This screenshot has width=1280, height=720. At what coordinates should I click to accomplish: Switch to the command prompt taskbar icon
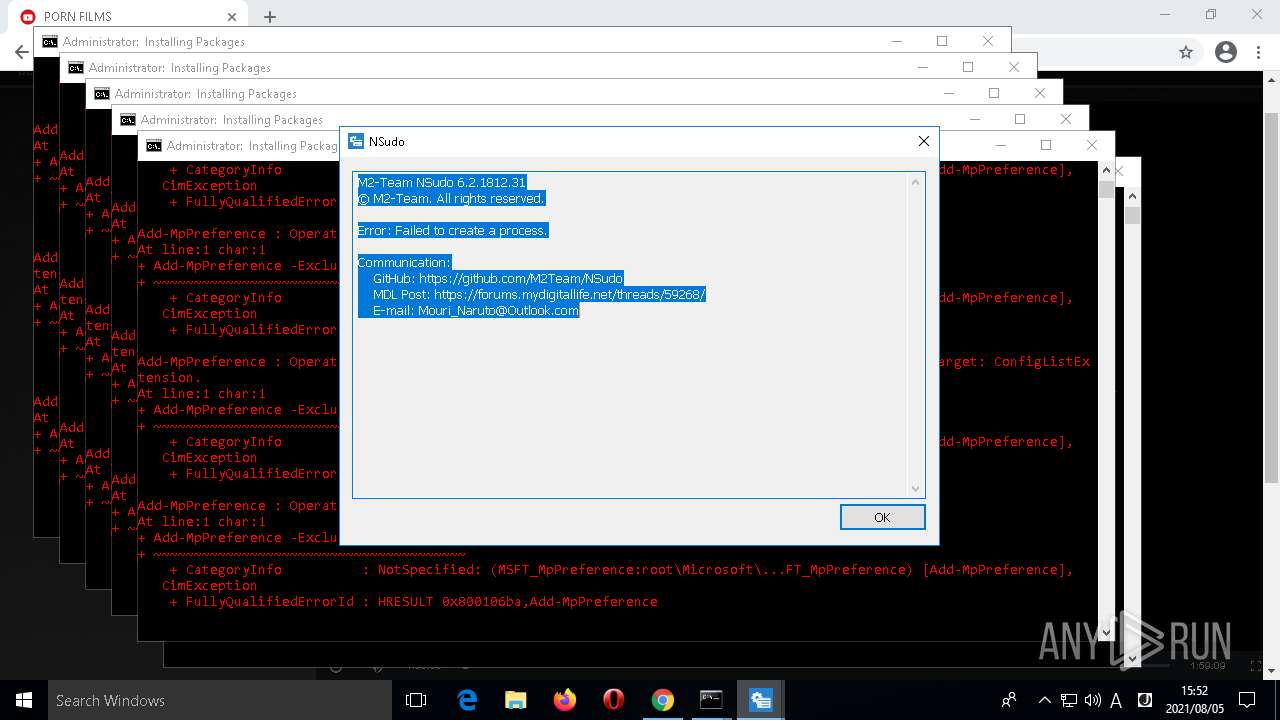click(x=711, y=700)
